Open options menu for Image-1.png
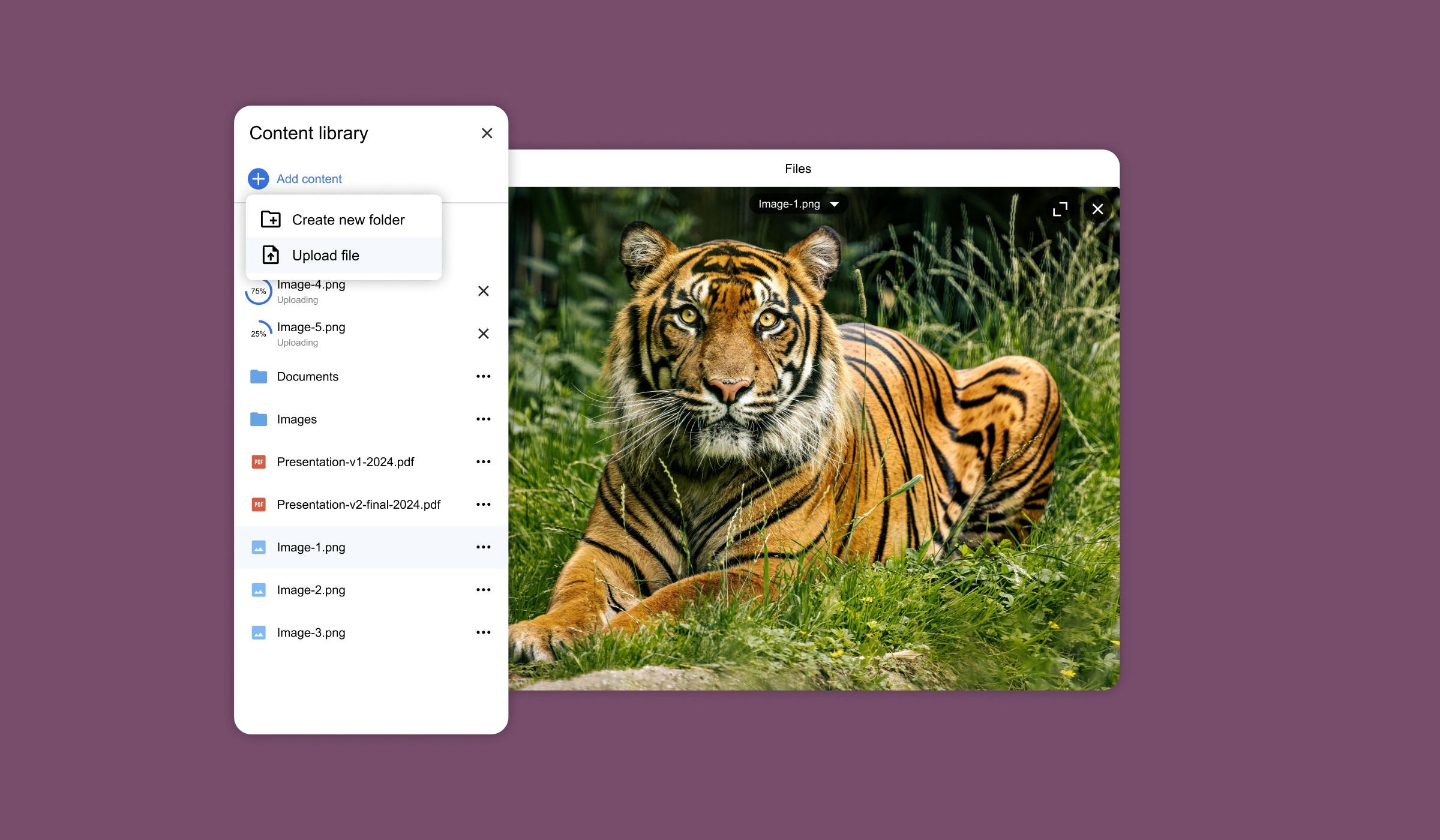Viewport: 1440px width, 840px height. pyautogui.click(x=483, y=547)
